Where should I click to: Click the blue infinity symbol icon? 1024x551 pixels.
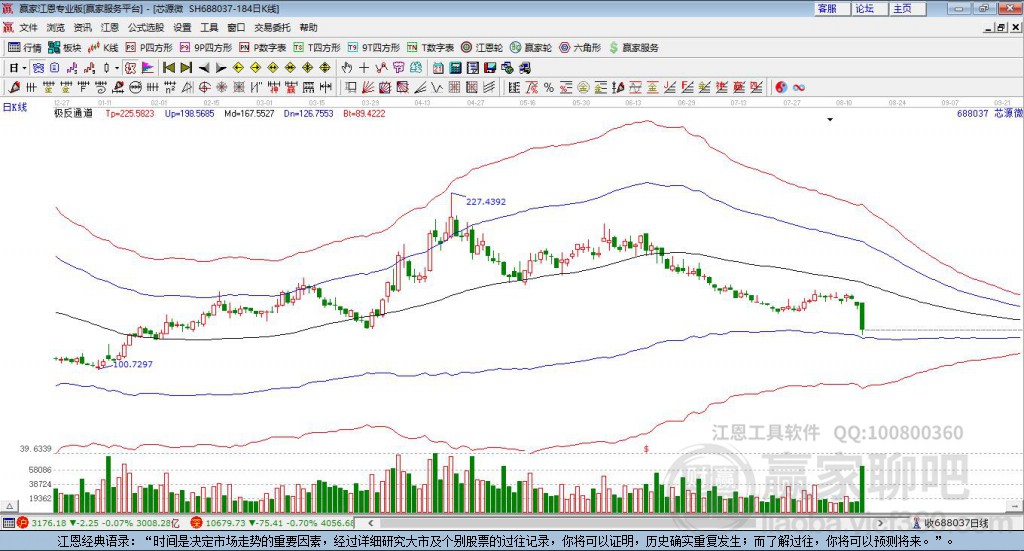799,87
